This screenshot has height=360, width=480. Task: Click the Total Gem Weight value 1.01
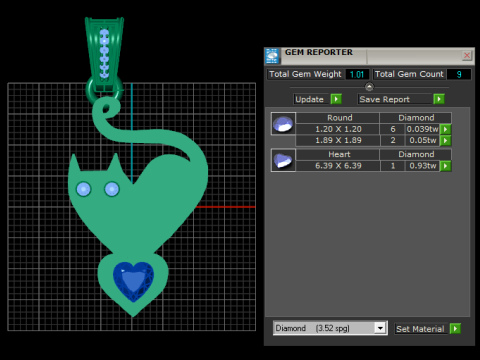(357, 74)
